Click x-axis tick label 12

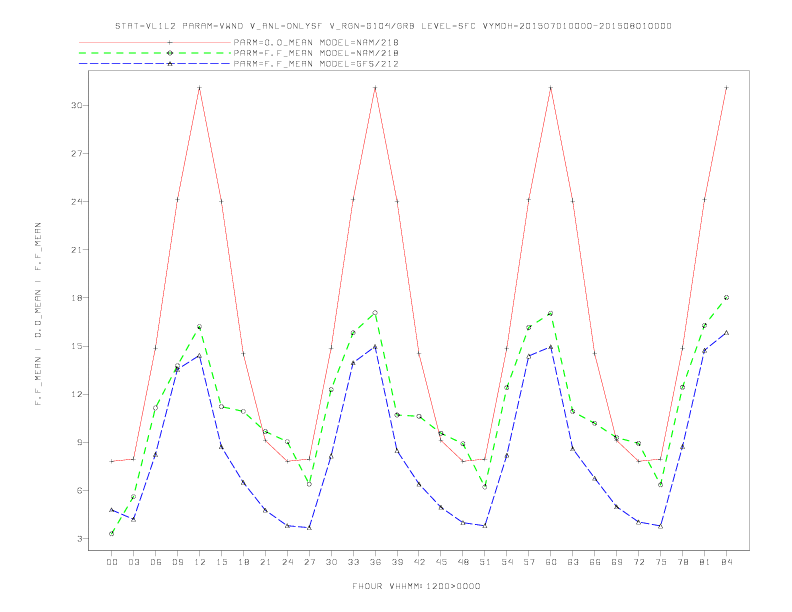(x=200, y=562)
